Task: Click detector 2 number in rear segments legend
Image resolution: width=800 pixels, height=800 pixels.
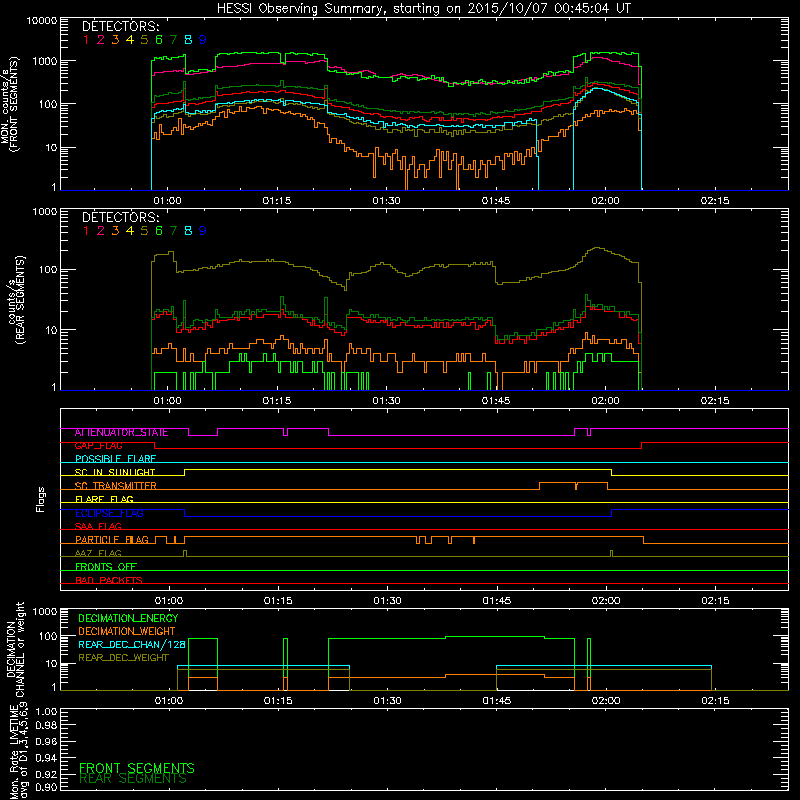Action: click(101, 231)
